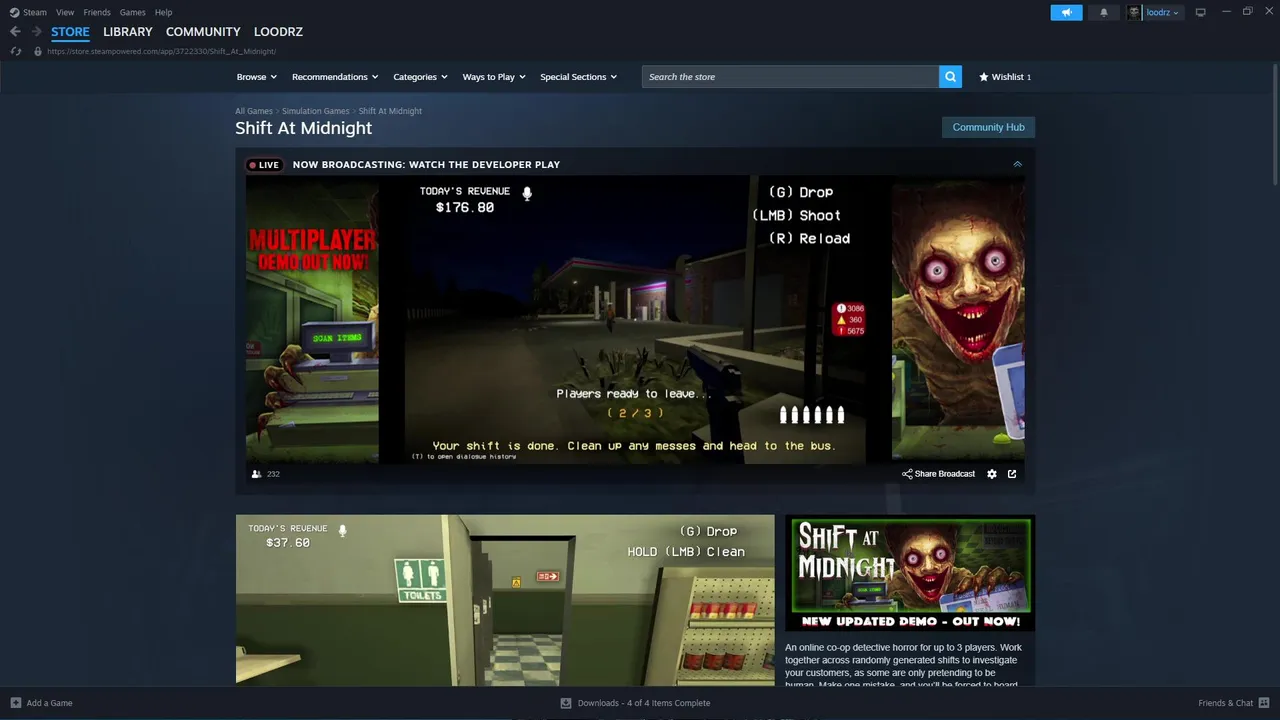Switch to the COMMUNITY tab

(203, 32)
